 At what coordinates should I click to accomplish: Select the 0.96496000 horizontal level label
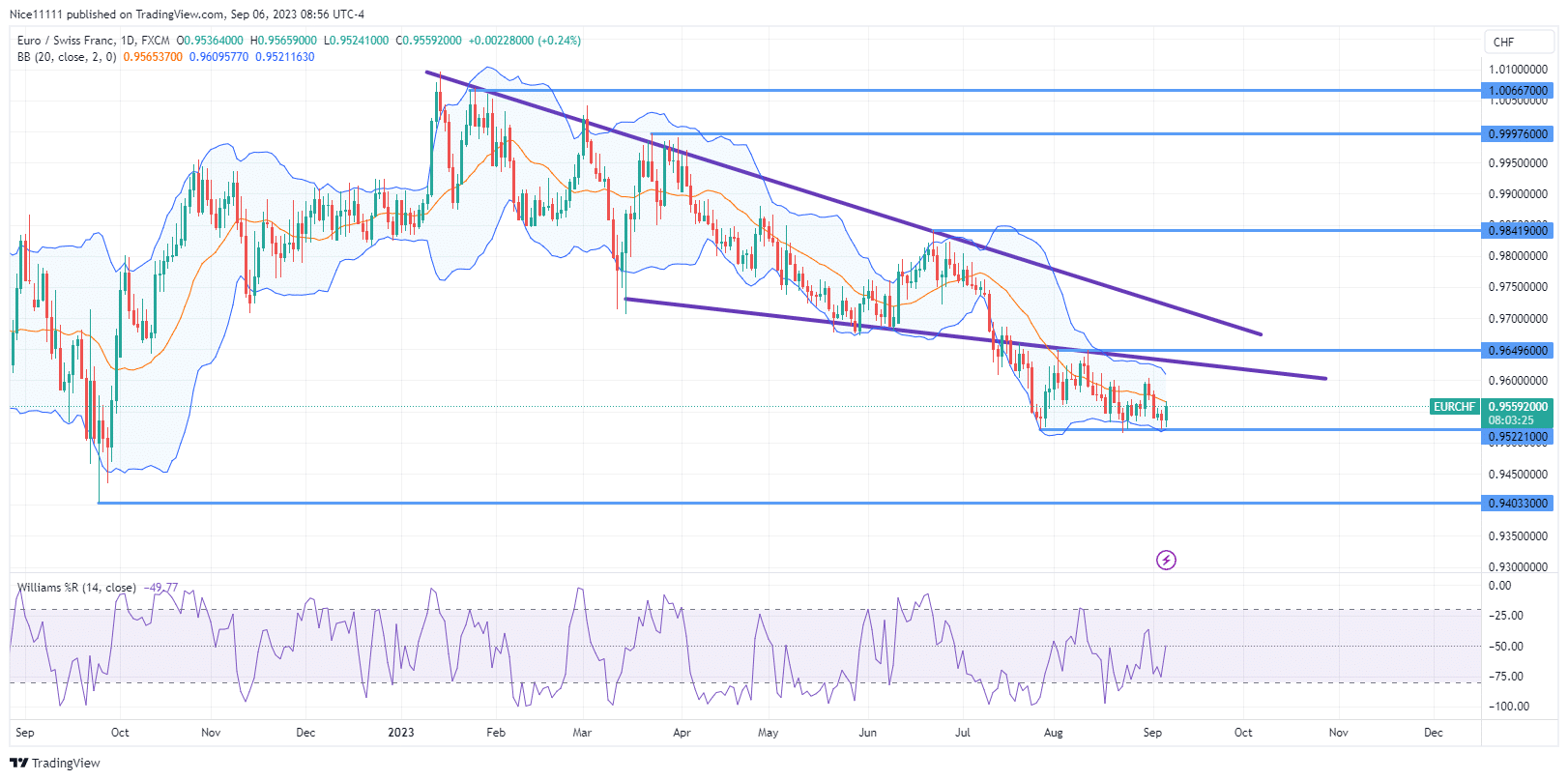[x=1518, y=351]
